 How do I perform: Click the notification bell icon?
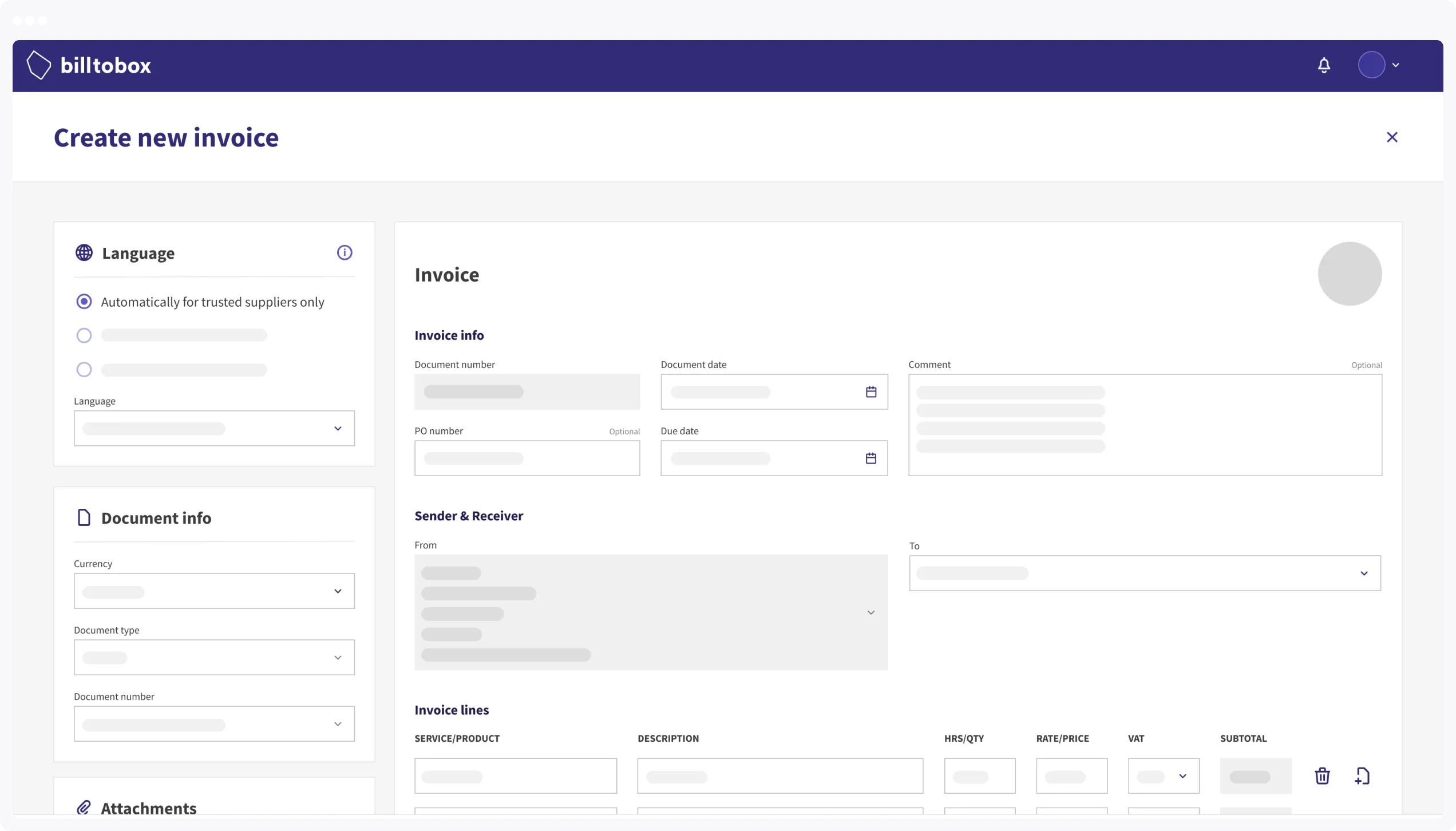(1324, 65)
